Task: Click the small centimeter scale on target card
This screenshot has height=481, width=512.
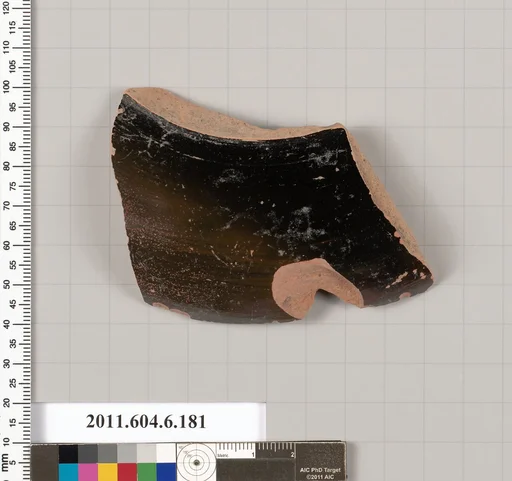Action: (x=256, y=450)
